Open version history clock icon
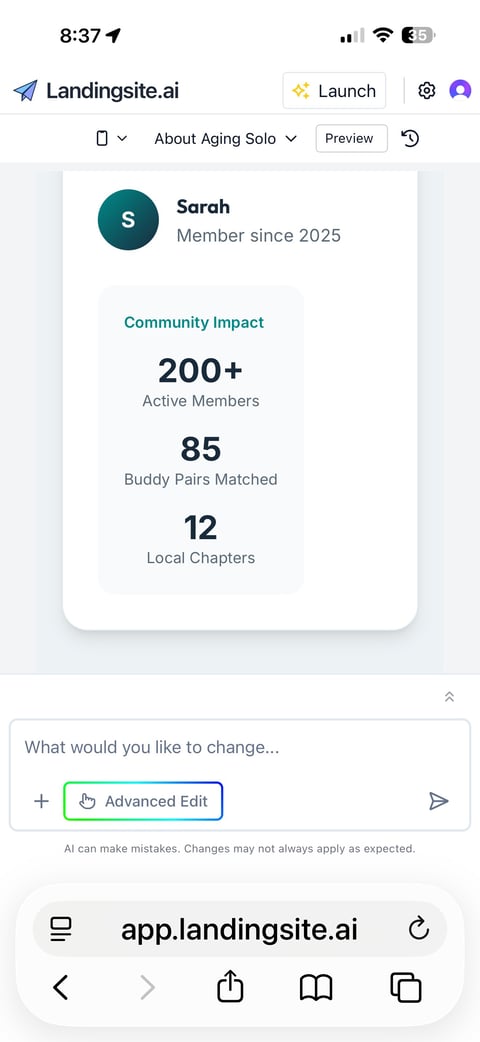Image resolution: width=480 pixels, height=1042 pixels. tap(410, 138)
